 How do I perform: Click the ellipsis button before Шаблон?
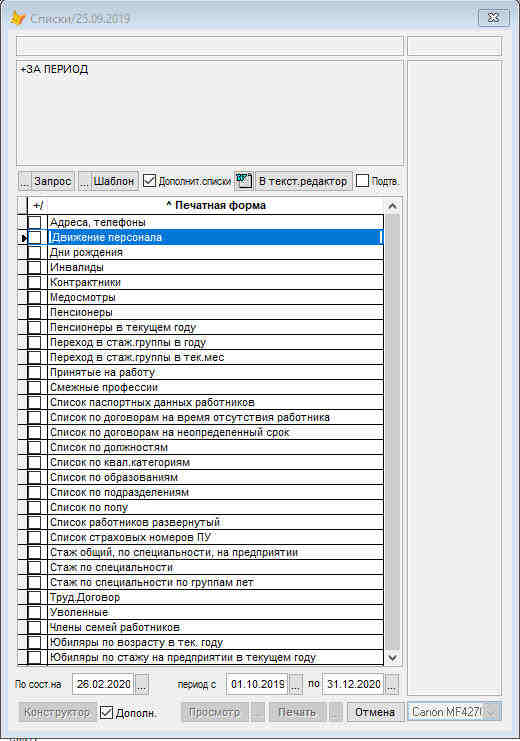click(x=84, y=181)
